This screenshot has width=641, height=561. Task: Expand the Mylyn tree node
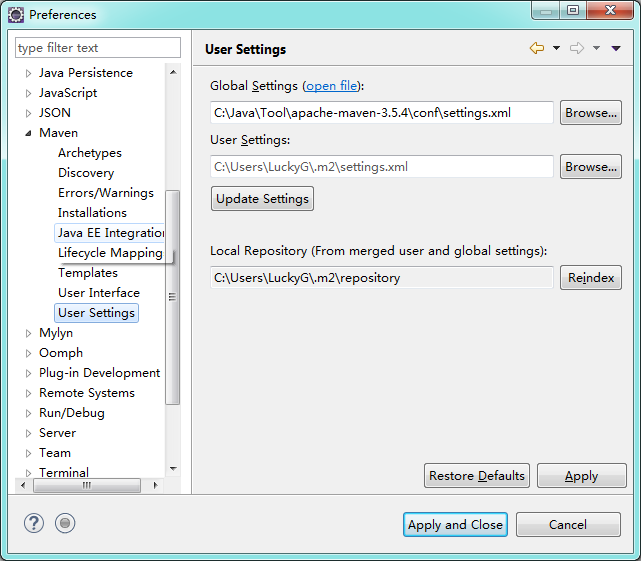[28, 333]
